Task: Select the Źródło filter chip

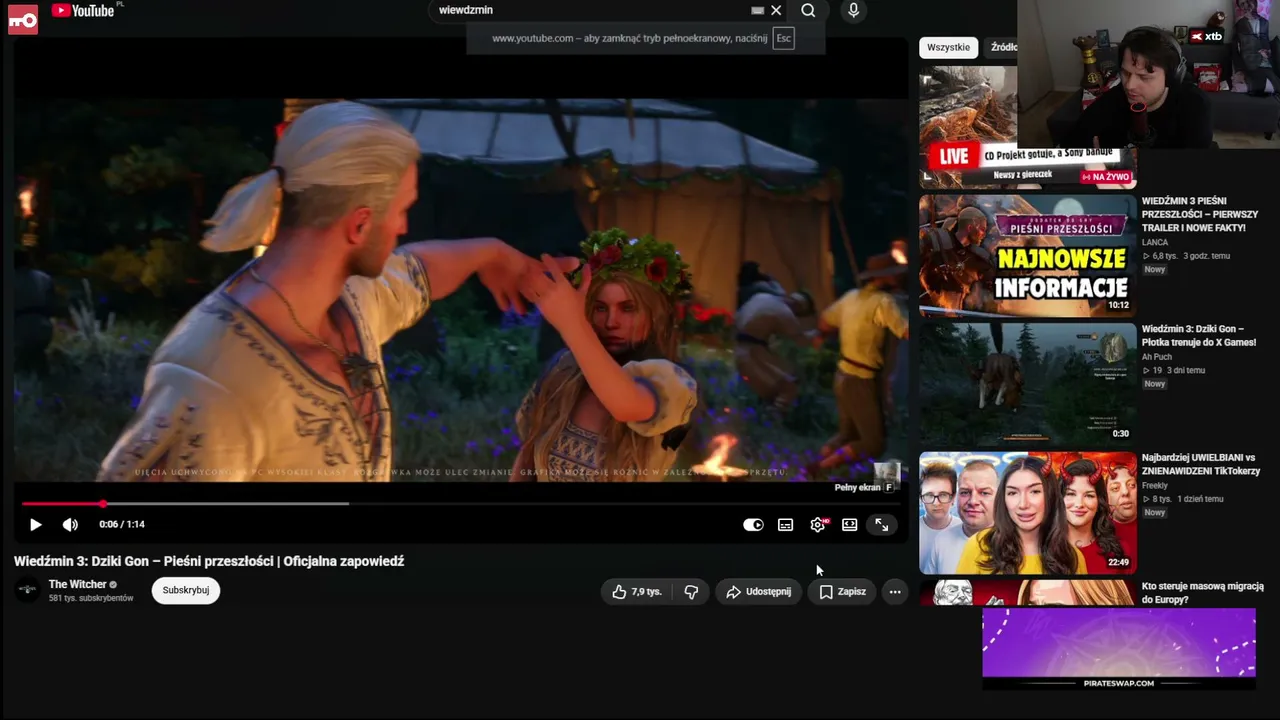Action: (1003, 47)
